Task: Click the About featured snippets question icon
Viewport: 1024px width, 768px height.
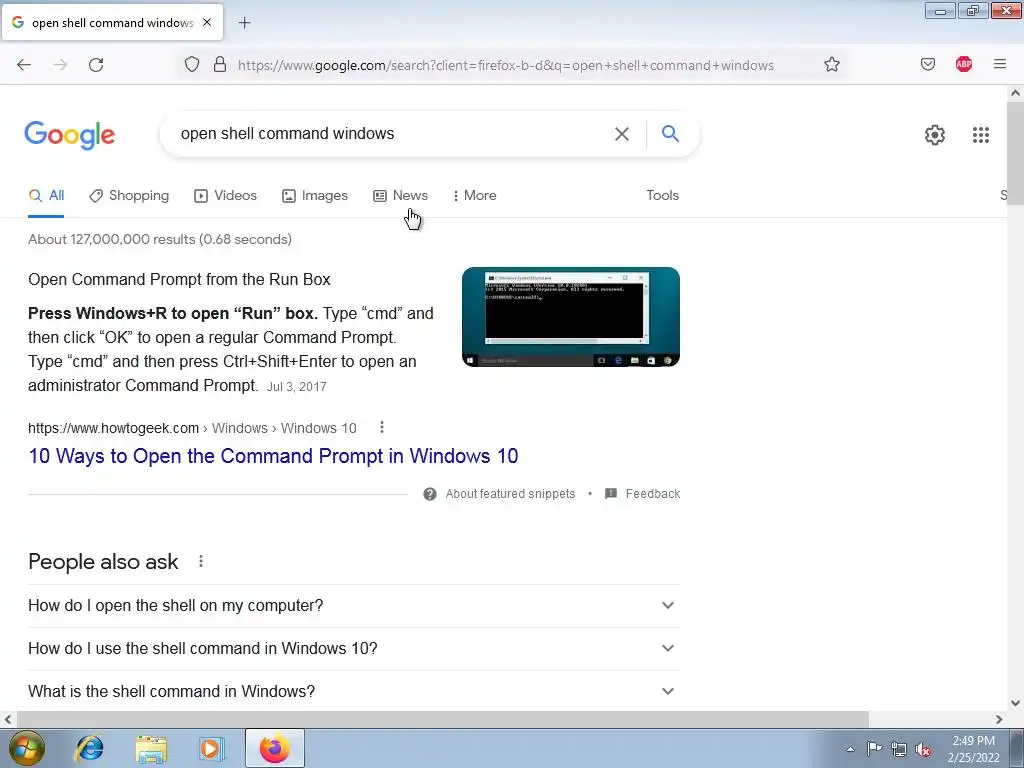Action: click(x=430, y=494)
